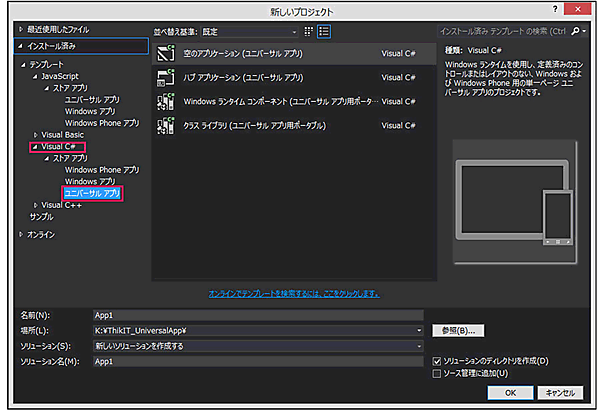Select 'Windows Phone アプリ' under JavaScript
600x413 pixels.
102,123
